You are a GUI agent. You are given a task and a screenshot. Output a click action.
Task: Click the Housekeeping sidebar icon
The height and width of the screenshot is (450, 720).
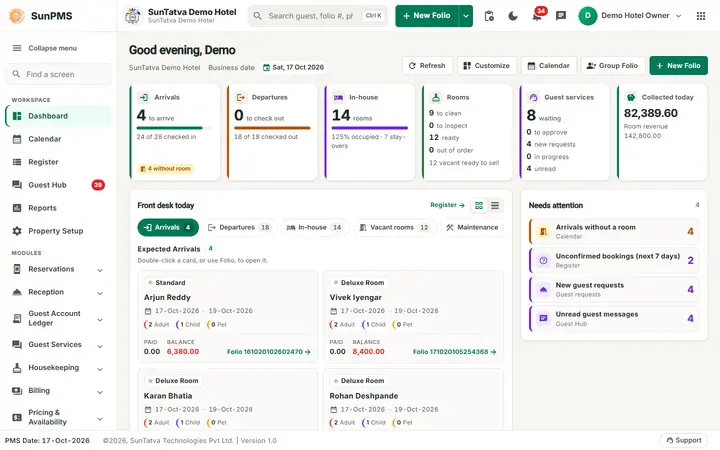17,368
